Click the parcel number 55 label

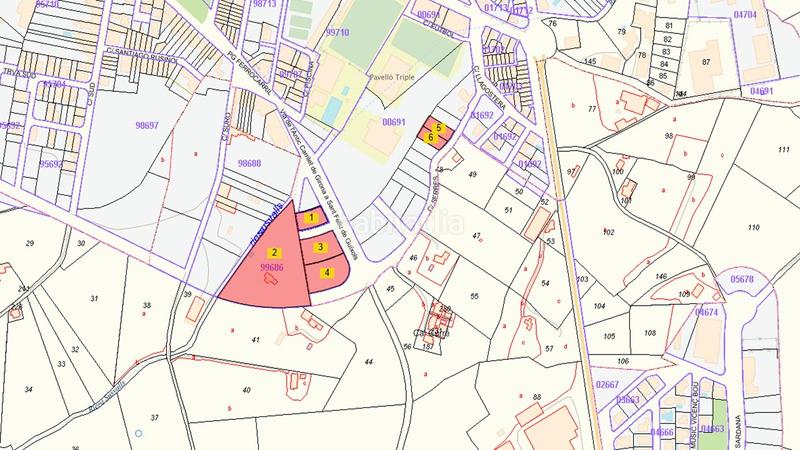pyautogui.click(x=474, y=297)
